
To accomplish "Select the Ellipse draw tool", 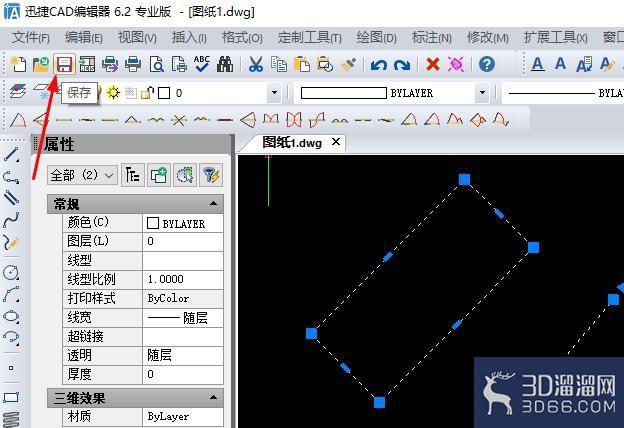I will pyautogui.click(x=12, y=316).
